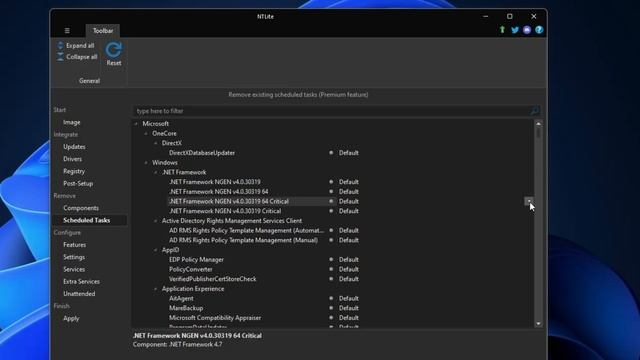Collapse the Application Experience tree node

pos(156,289)
